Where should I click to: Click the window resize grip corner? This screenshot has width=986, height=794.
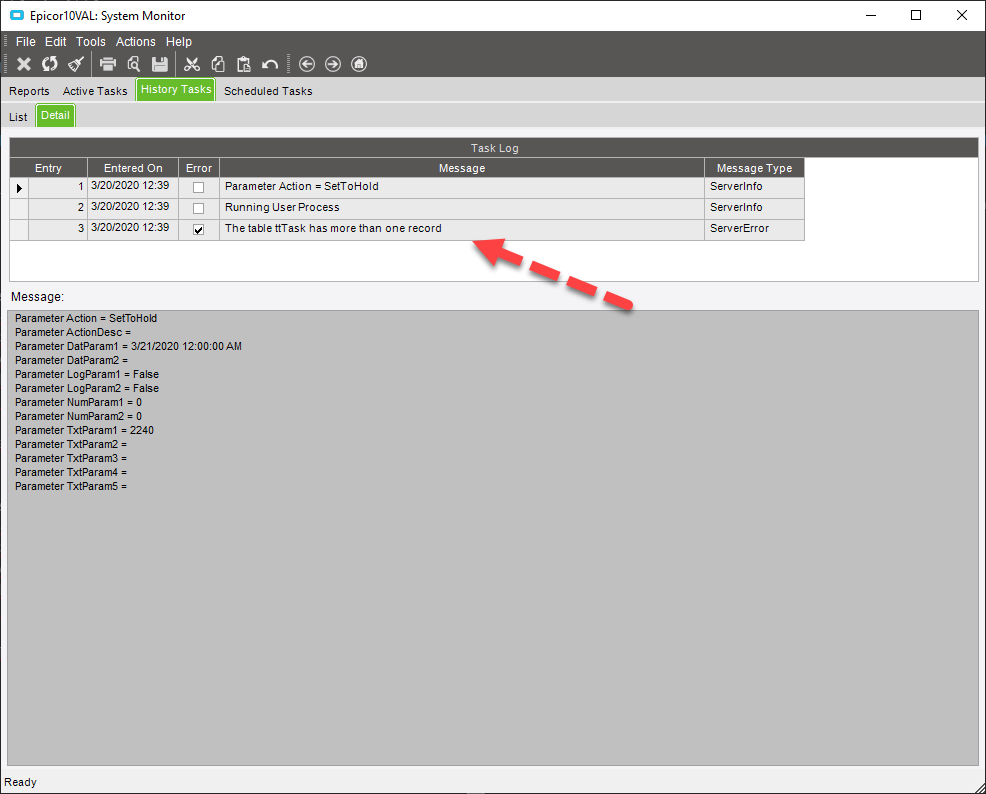[978, 786]
